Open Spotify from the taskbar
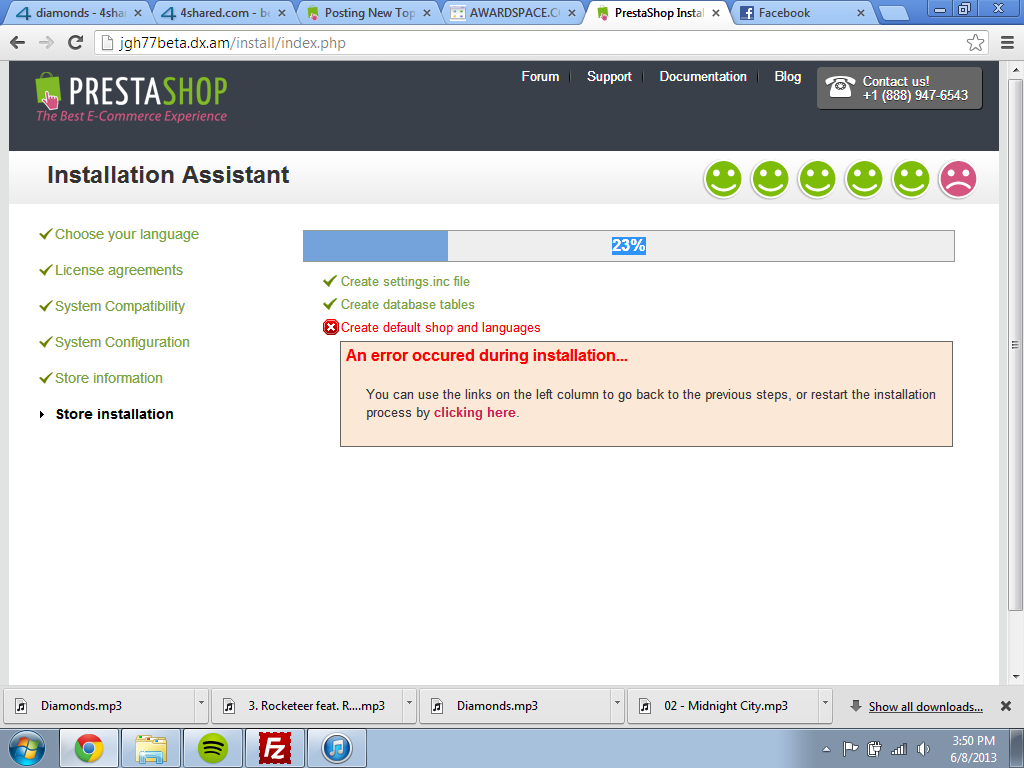This screenshot has width=1024, height=768. click(x=213, y=748)
